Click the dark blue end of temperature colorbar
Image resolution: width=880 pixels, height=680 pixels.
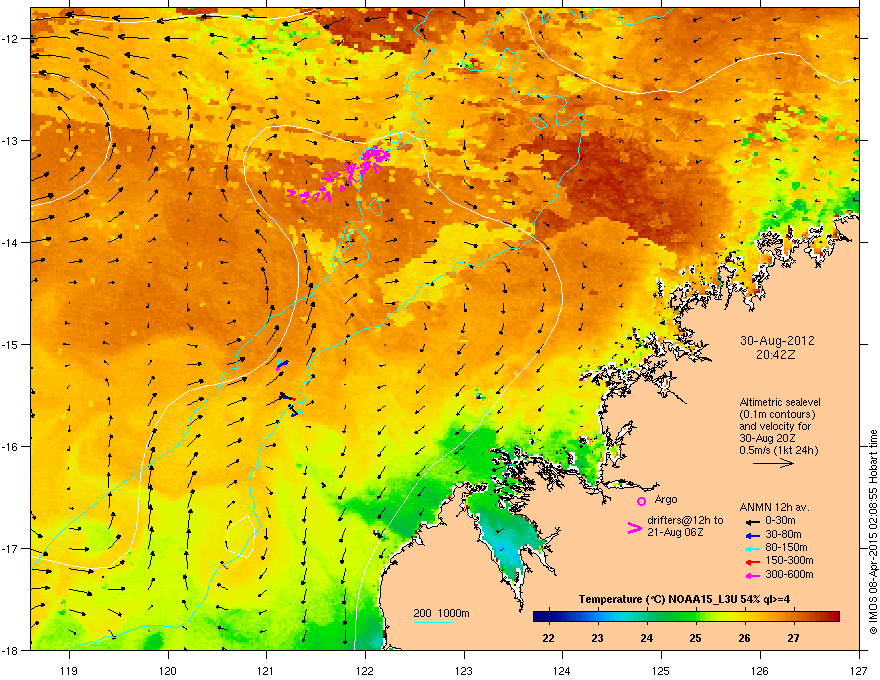point(542,617)
